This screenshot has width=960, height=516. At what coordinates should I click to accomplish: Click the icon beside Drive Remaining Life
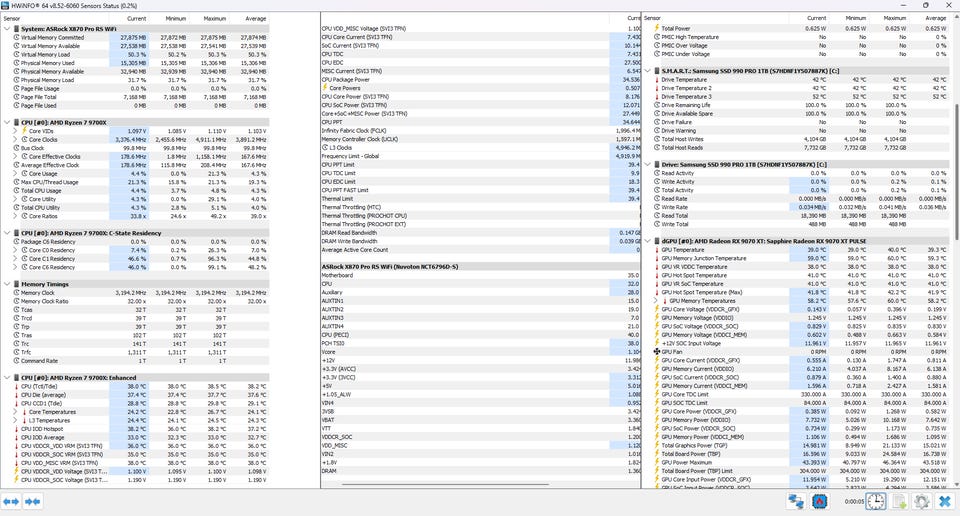(x=657, y=105)
